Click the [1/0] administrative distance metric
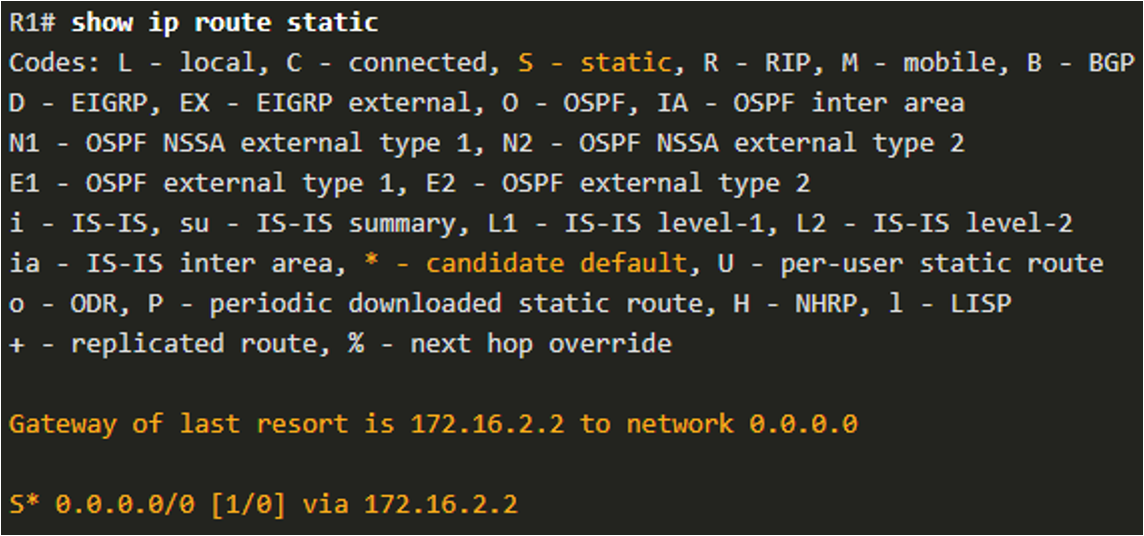The height and width of the screenshot is (536, 1144). point(247,504)
